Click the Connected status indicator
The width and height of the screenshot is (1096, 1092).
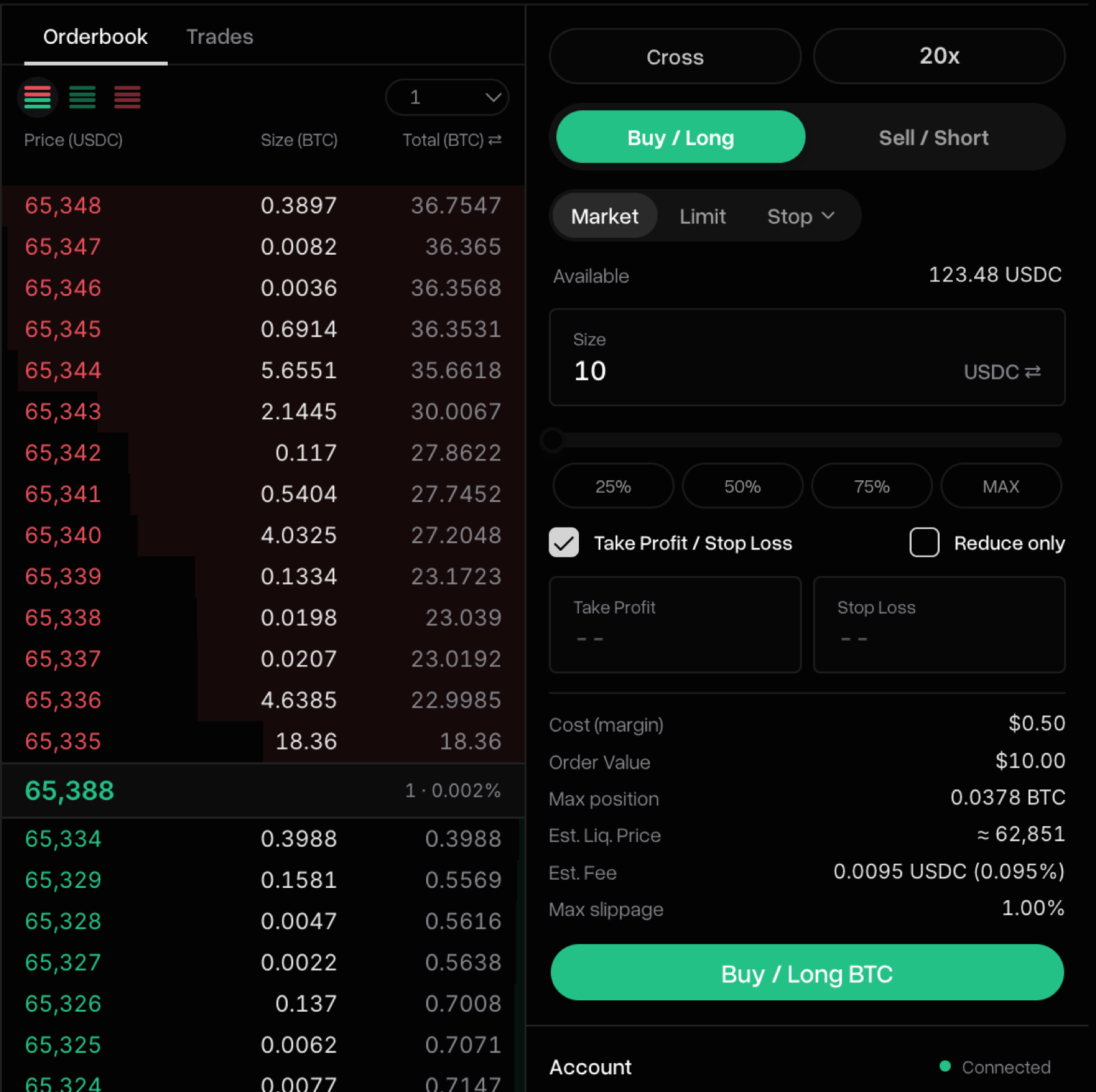[x=995, y=1067]
